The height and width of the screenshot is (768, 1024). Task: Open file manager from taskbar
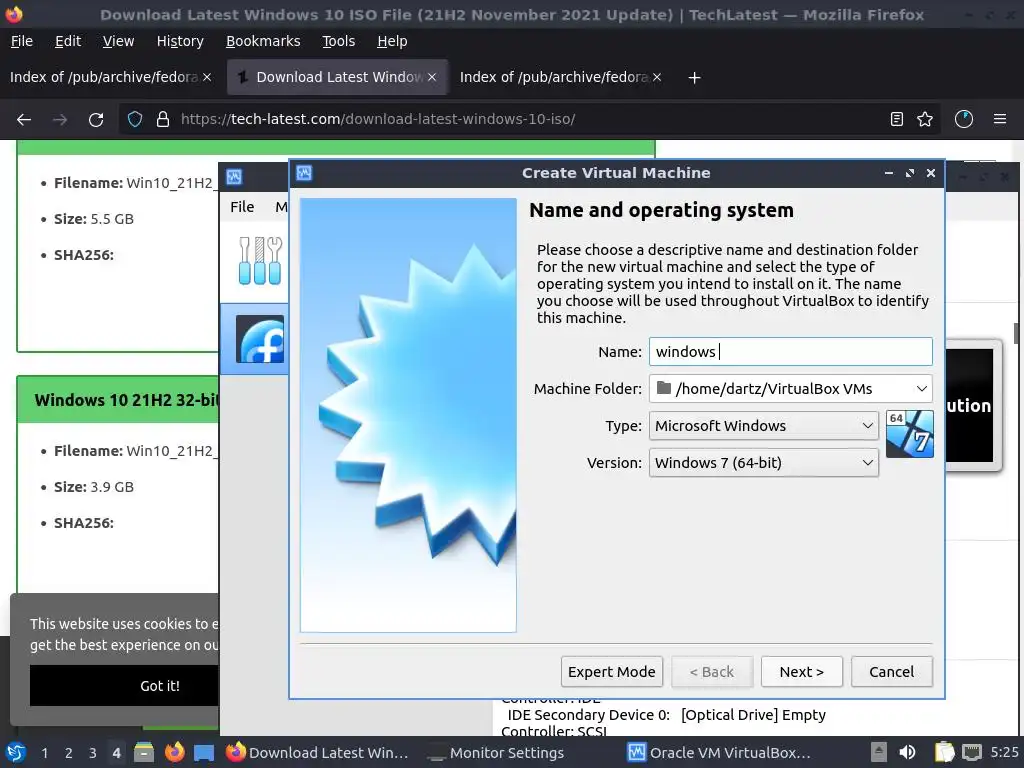pos(144,752)
